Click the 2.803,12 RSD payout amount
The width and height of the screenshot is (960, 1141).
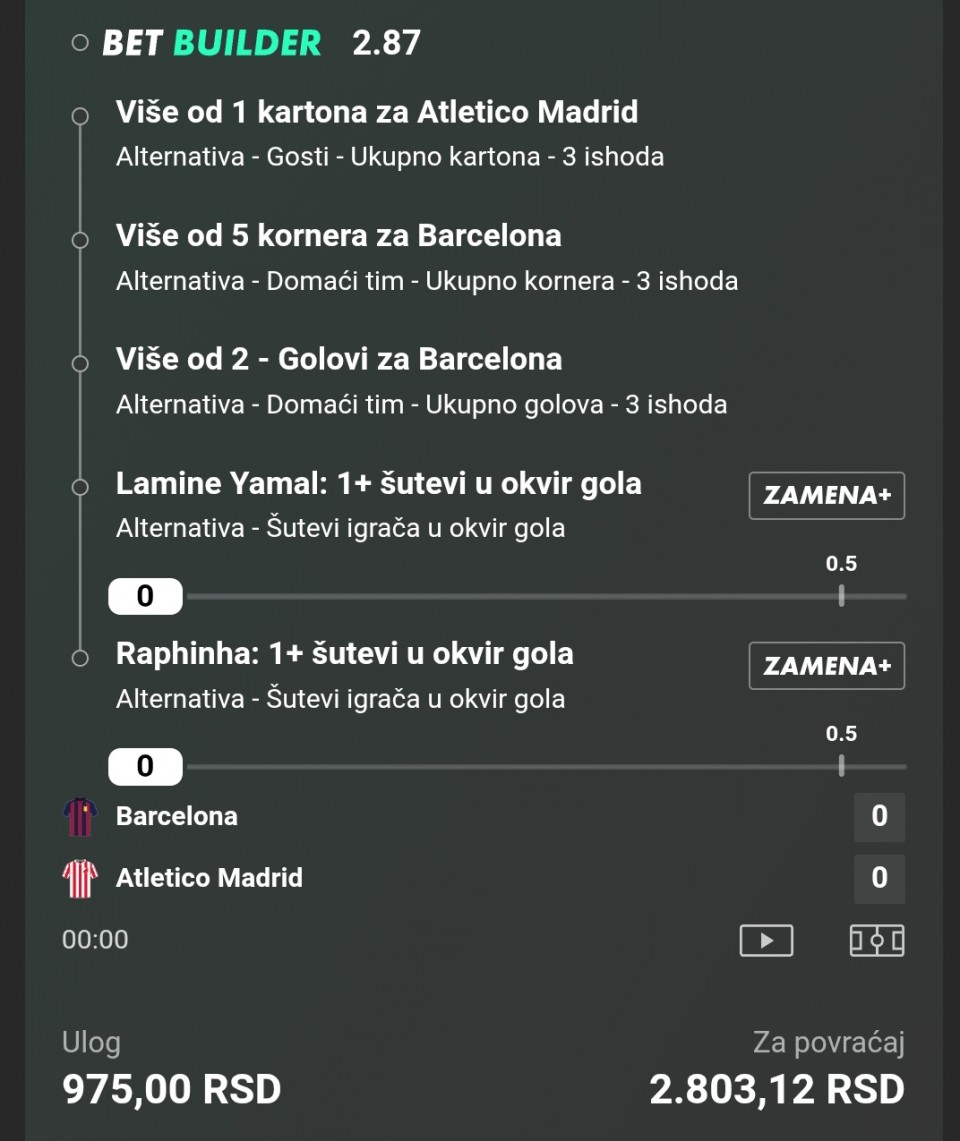776,1089
